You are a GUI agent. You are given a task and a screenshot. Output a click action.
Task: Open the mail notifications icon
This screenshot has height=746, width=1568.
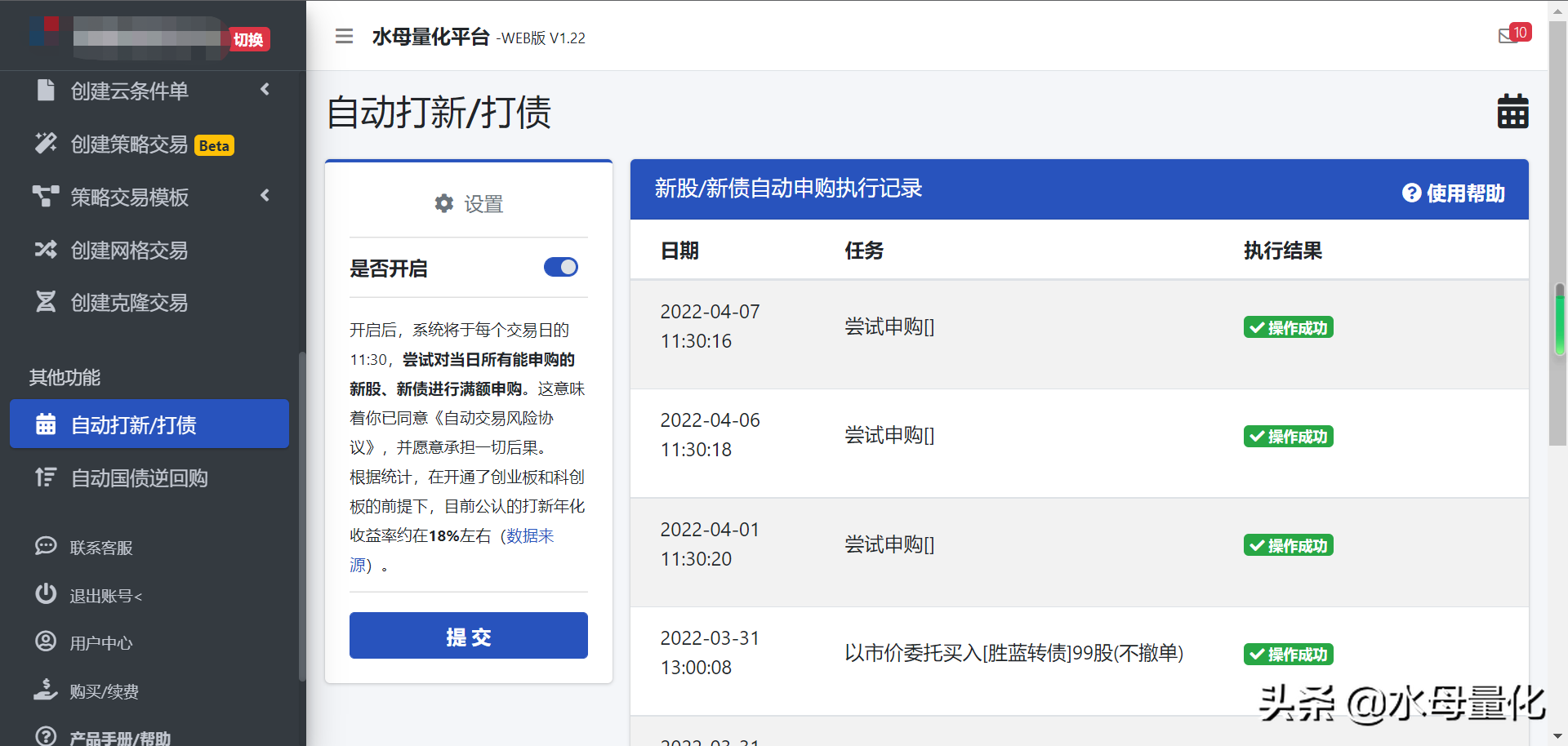tap(1508, 37)
